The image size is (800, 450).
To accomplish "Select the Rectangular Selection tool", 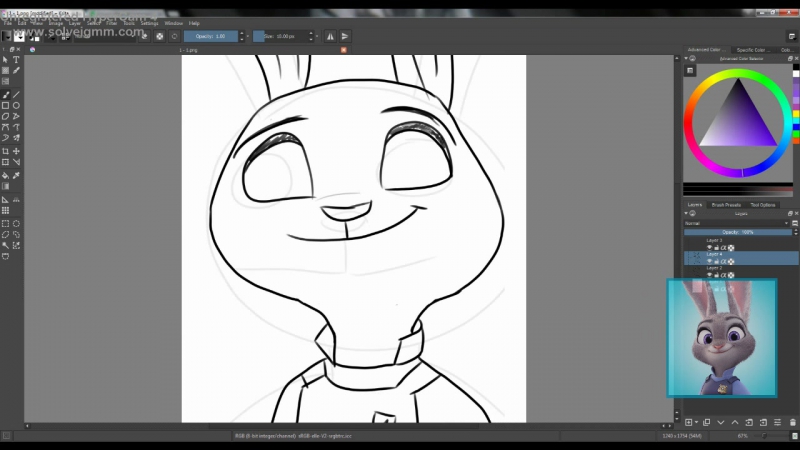I will pos(6,223).
